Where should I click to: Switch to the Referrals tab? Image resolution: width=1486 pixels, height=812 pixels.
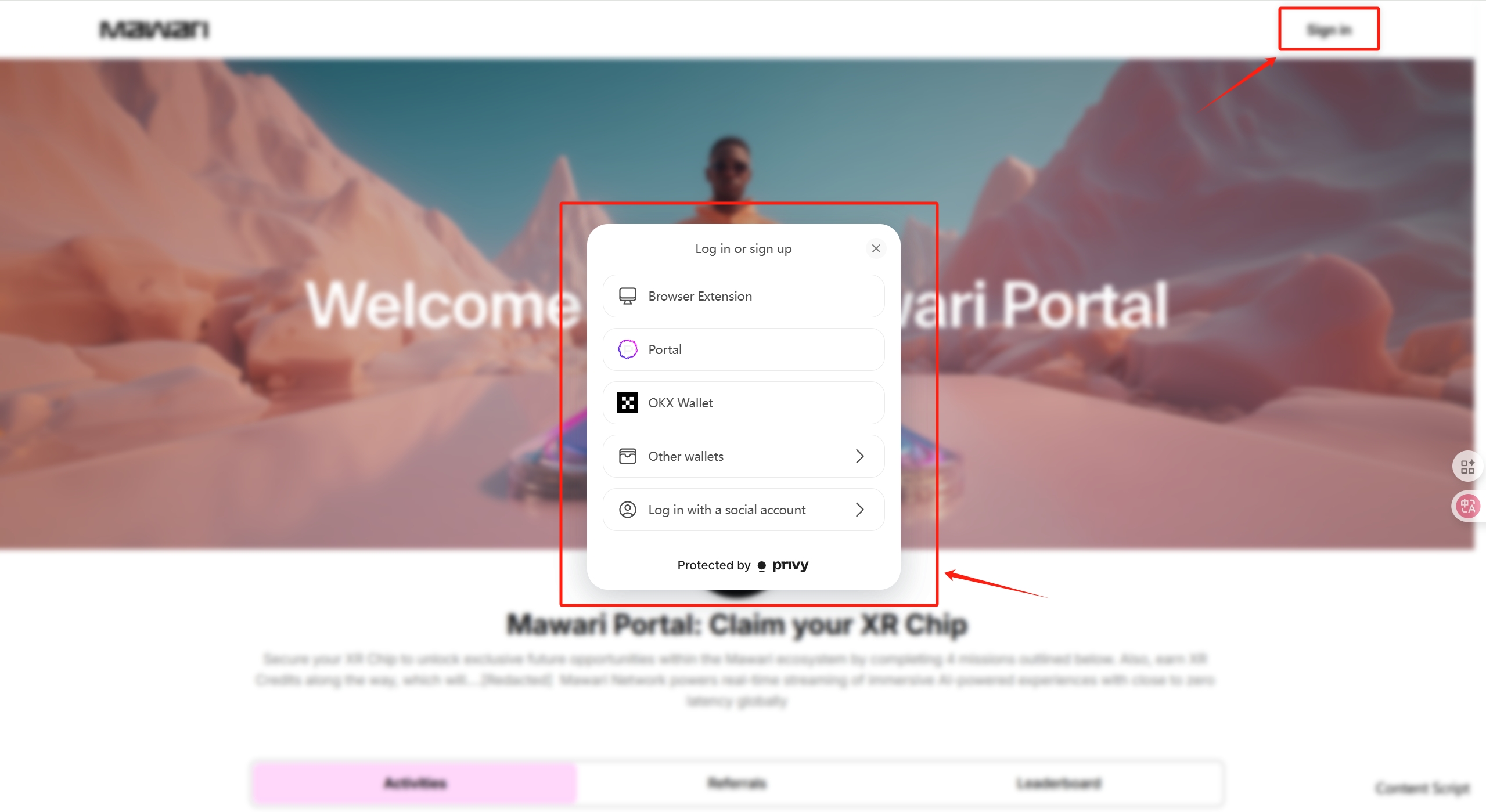click(x=737, y=784)
